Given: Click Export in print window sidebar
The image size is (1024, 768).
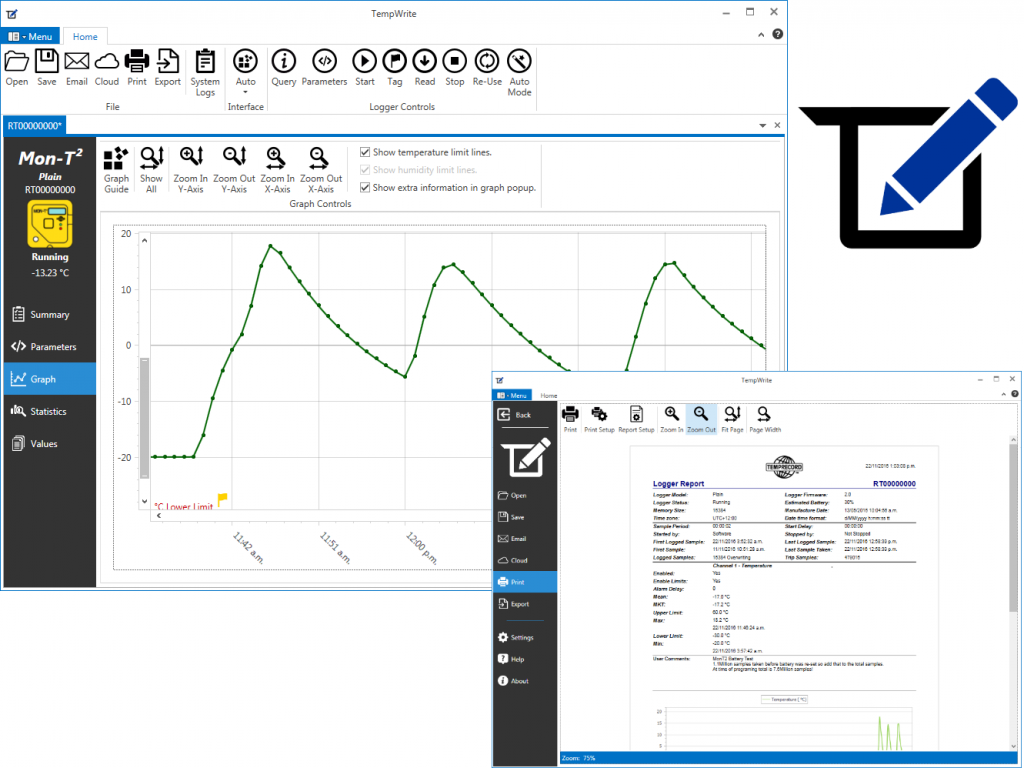Looking at the screenshot, I should click(x=525, y=604).
